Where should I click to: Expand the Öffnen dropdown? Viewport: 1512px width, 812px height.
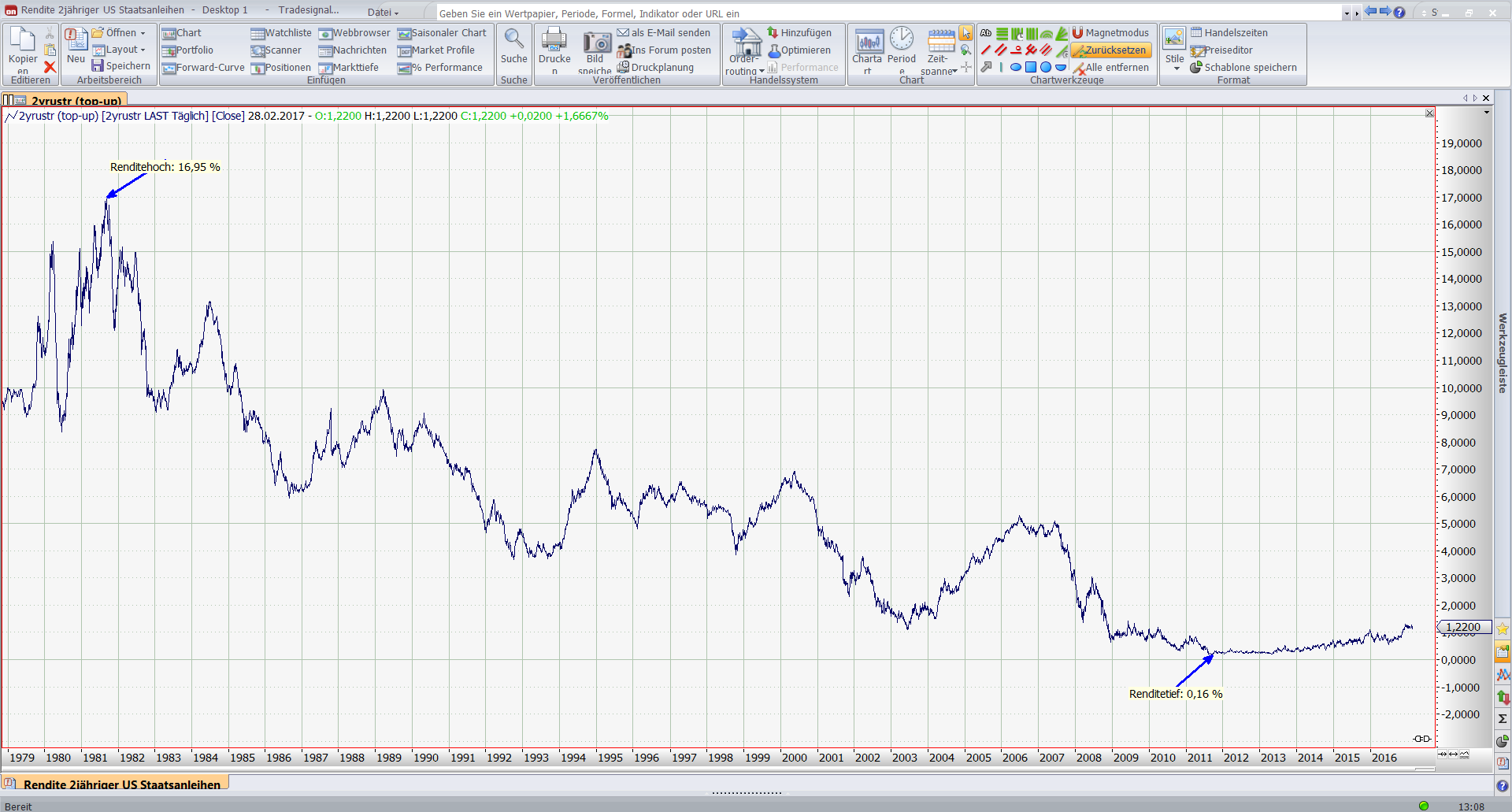tap(143, 33)
